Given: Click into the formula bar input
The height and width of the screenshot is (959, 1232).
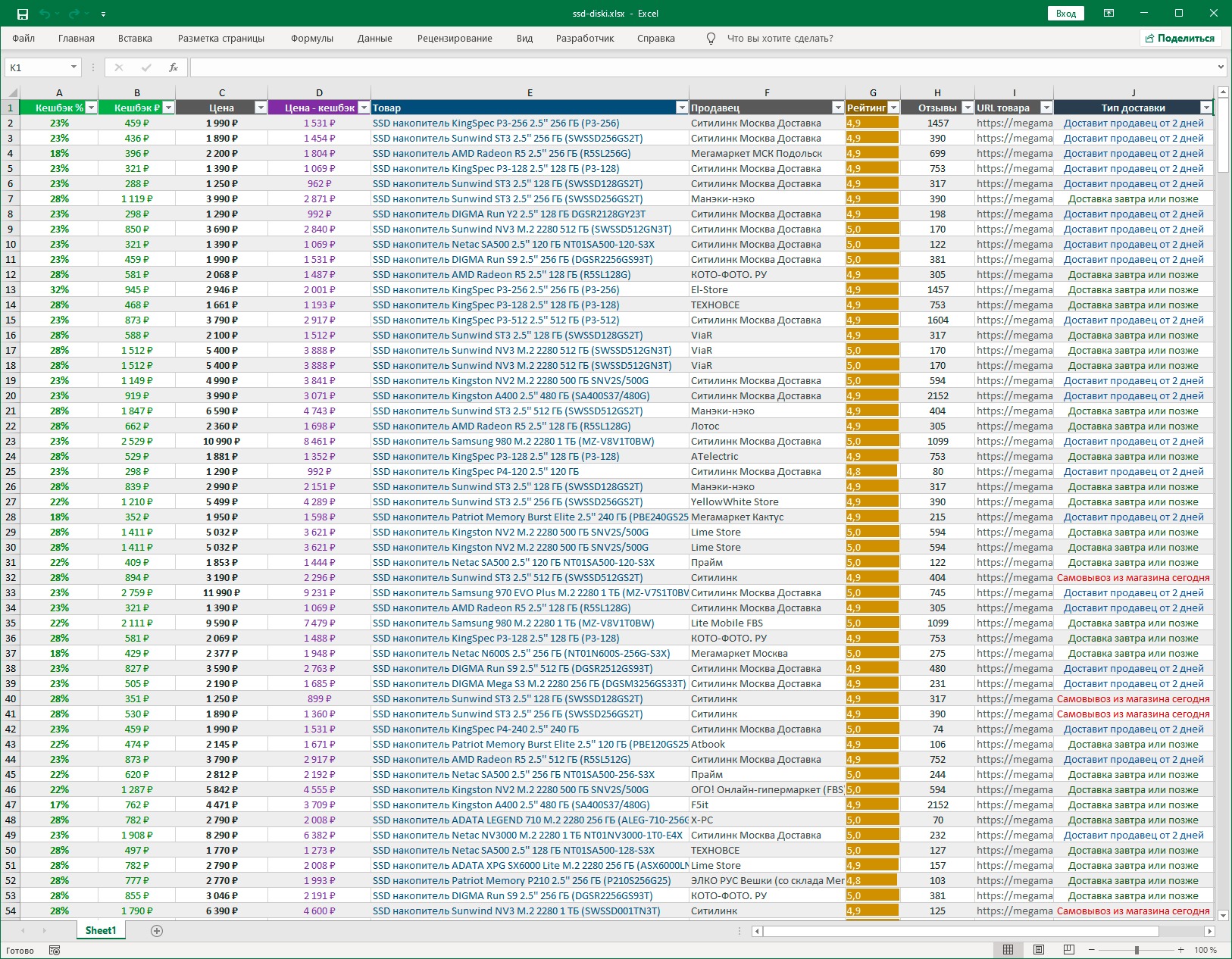Looking at the screenshot, I should pyautogui.click(x=702, y=67).
